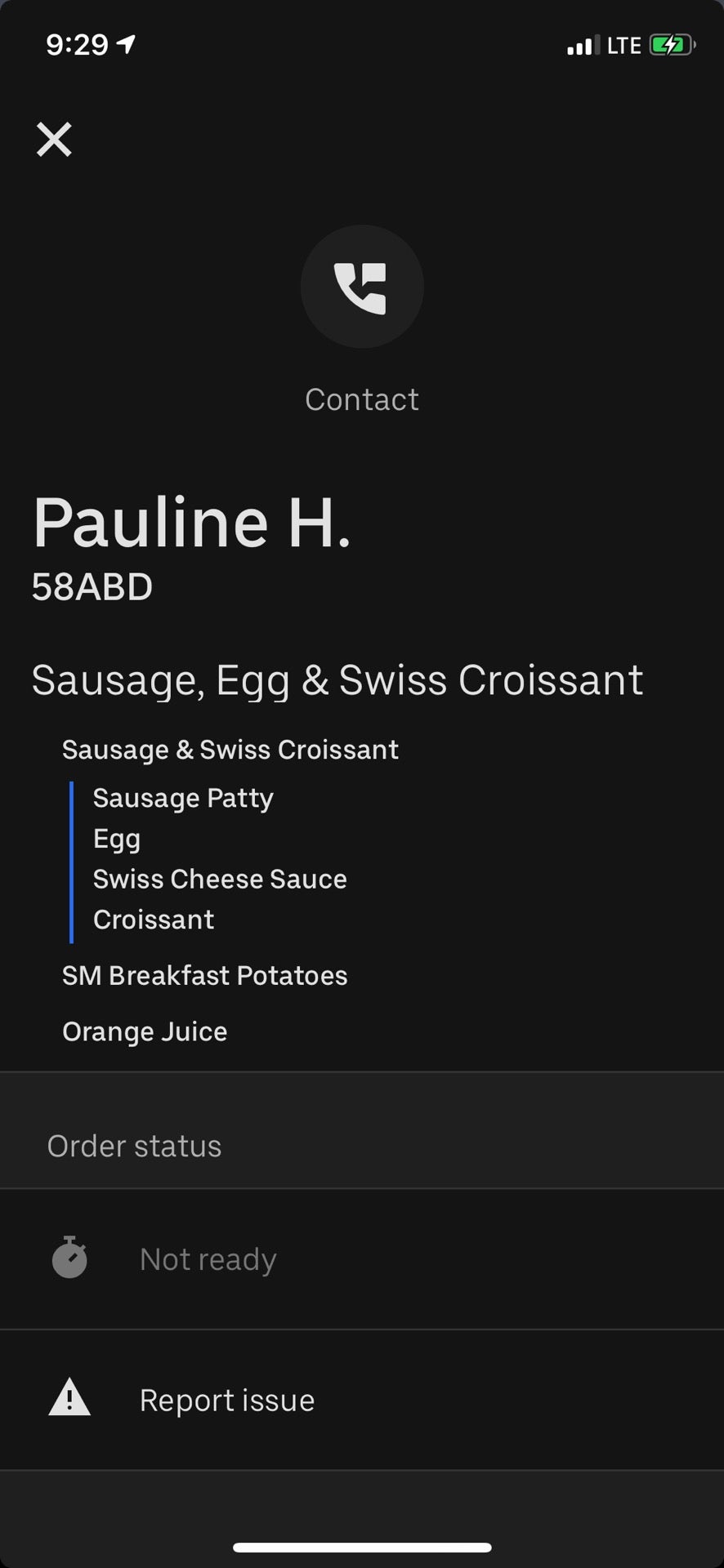Select Sausage & Swiss Croissant item

click(230, 750)
